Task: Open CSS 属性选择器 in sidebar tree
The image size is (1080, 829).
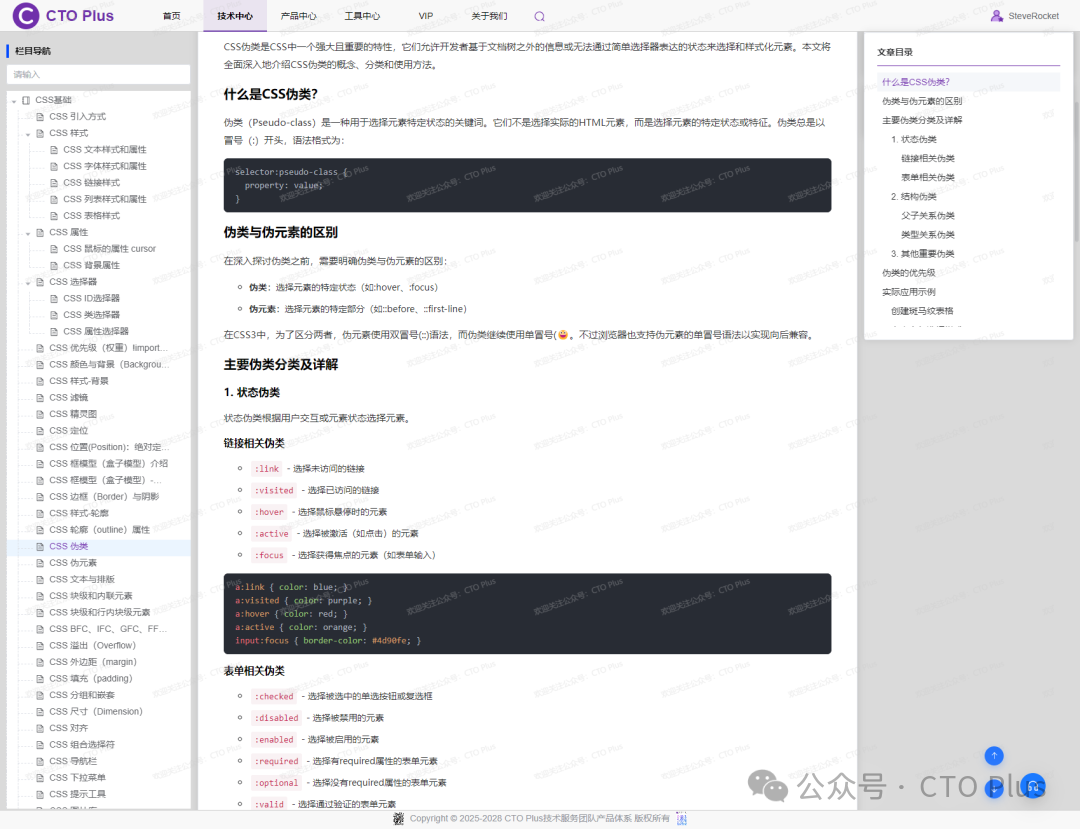Action: (x=96, y=332)
